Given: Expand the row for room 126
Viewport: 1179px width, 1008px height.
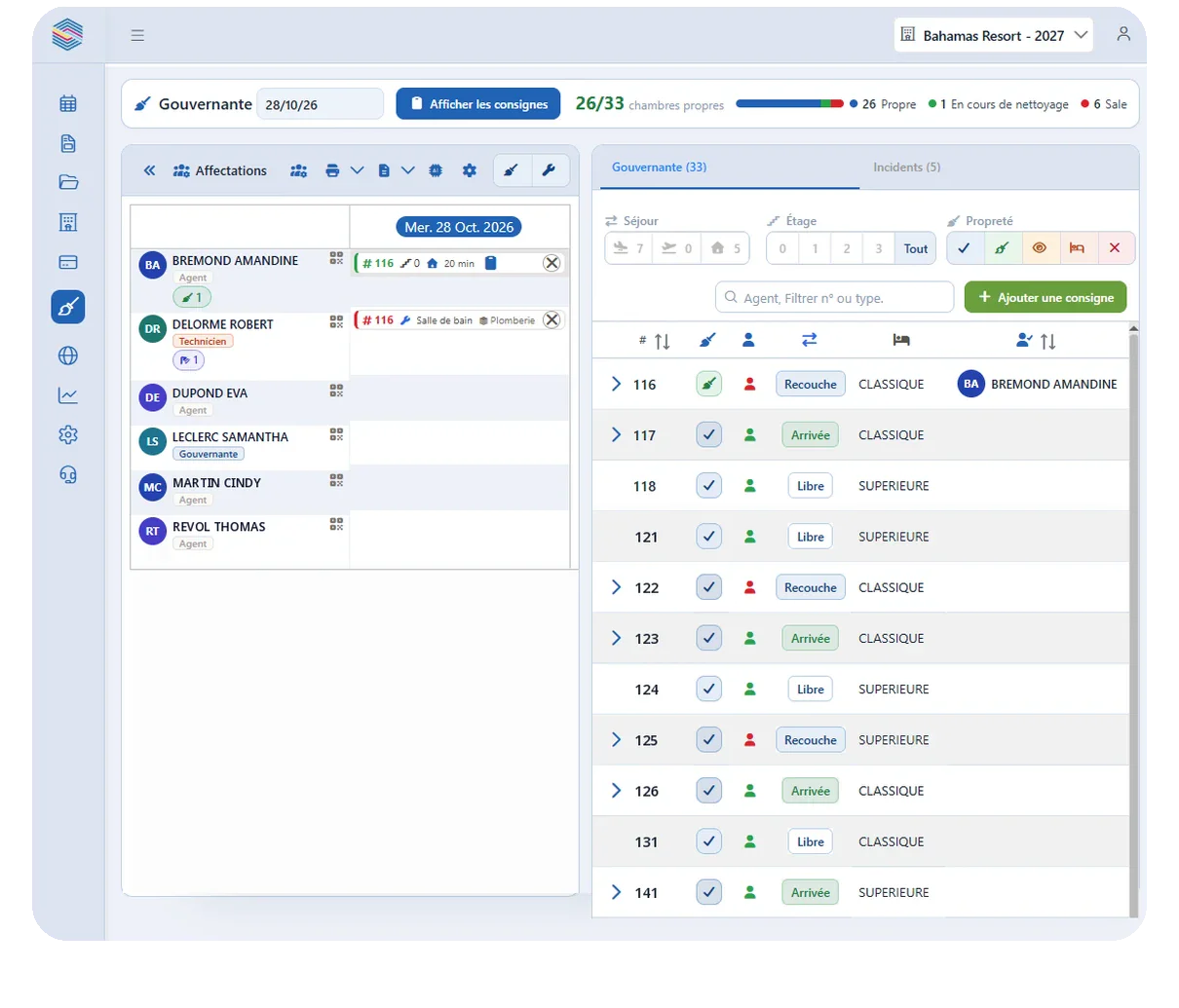Looking at the screenshot, I should (x=616, y=791).
